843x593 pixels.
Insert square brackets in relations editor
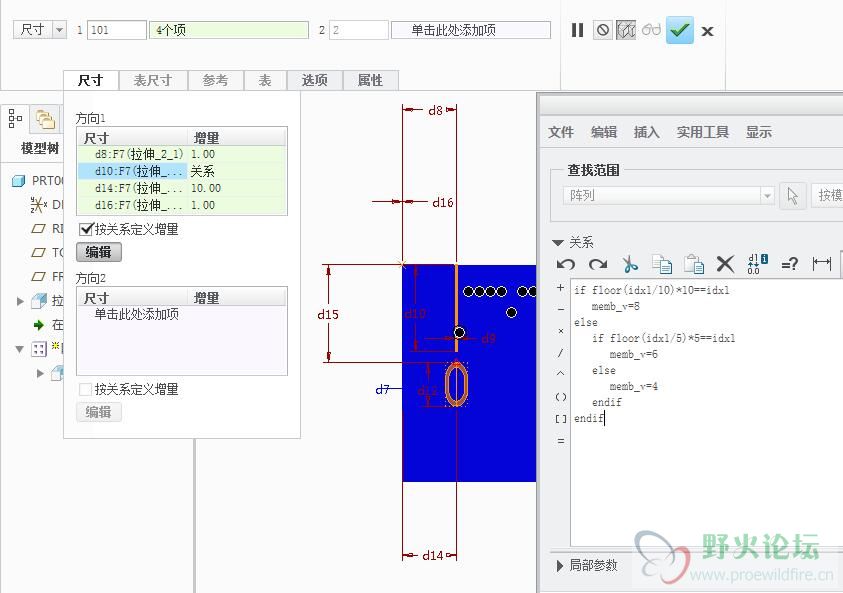pyautogui.click(x=561, y=419)
